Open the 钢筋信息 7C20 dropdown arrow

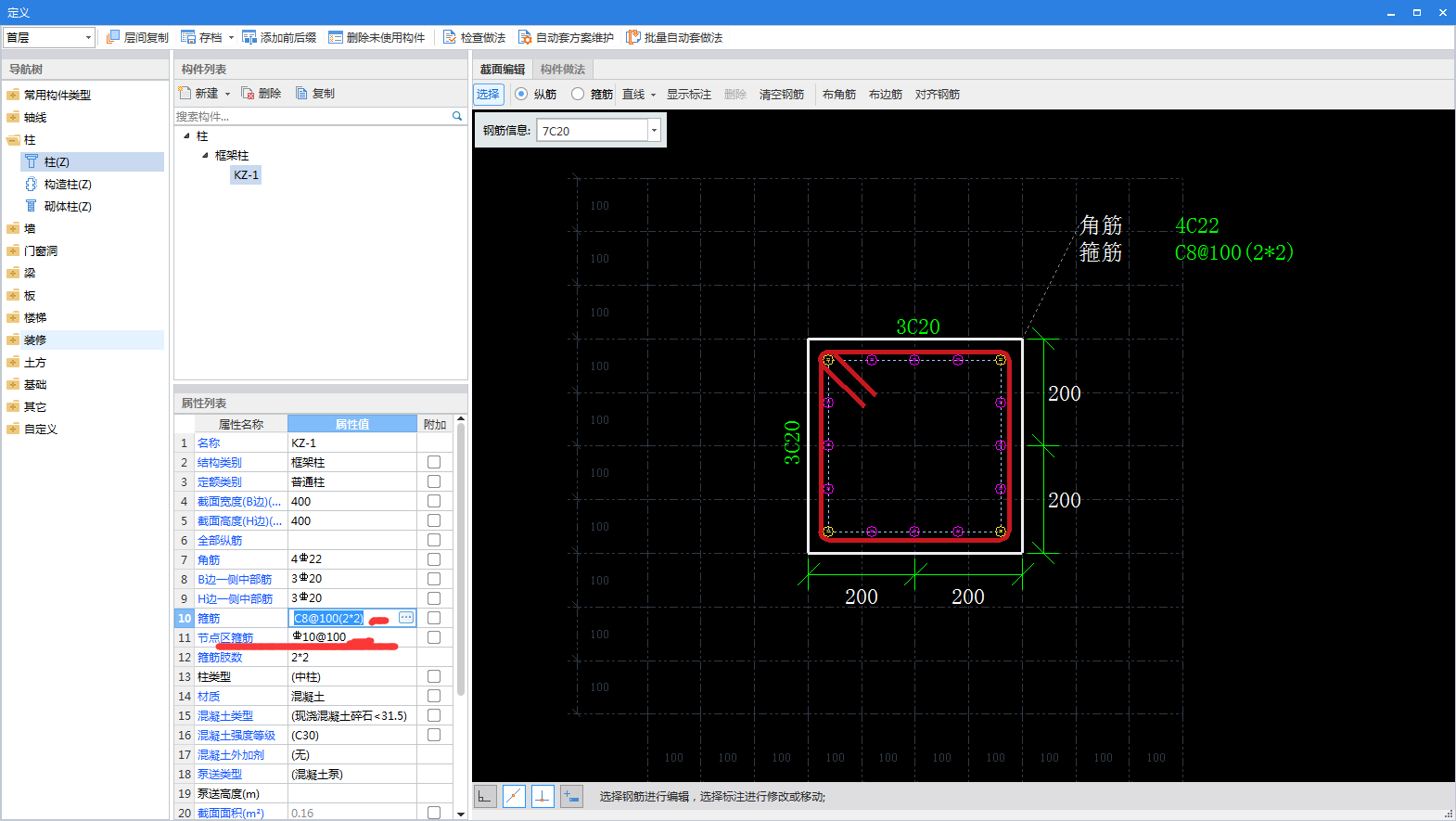point(654,131)
